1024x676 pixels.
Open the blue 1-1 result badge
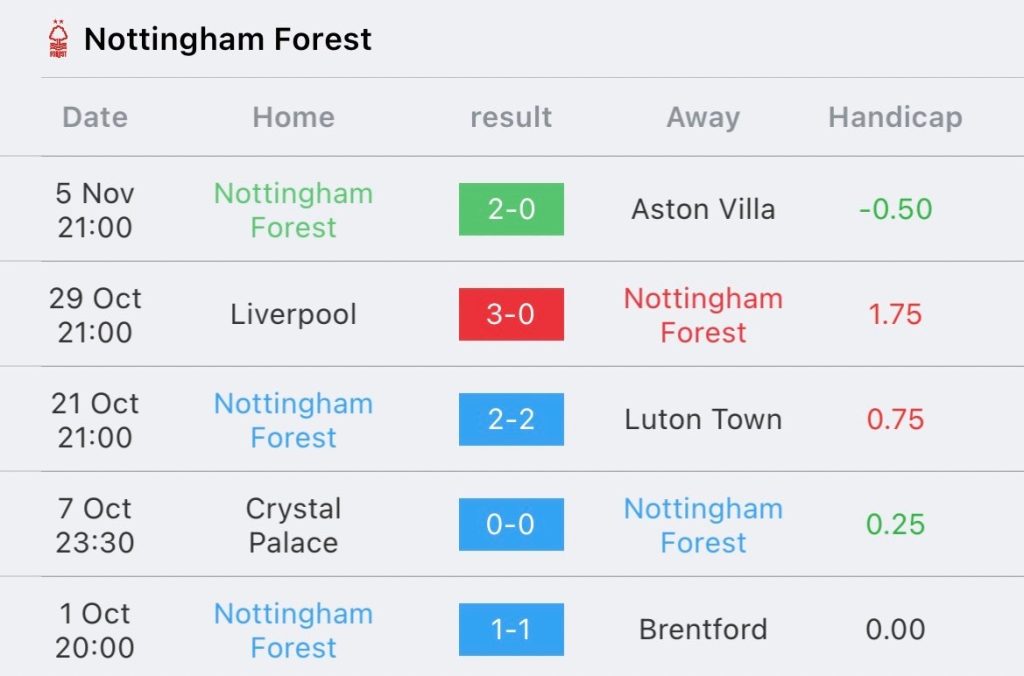point(511,630)
